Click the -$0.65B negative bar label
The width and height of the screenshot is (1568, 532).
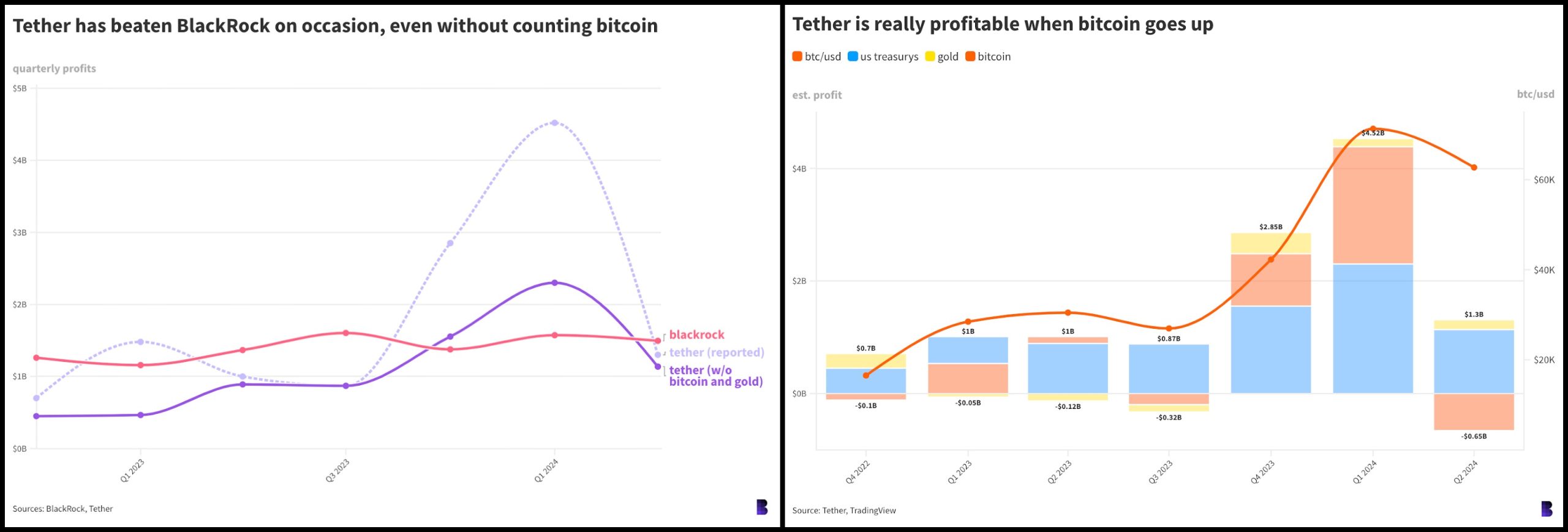tap(1473, 436)
